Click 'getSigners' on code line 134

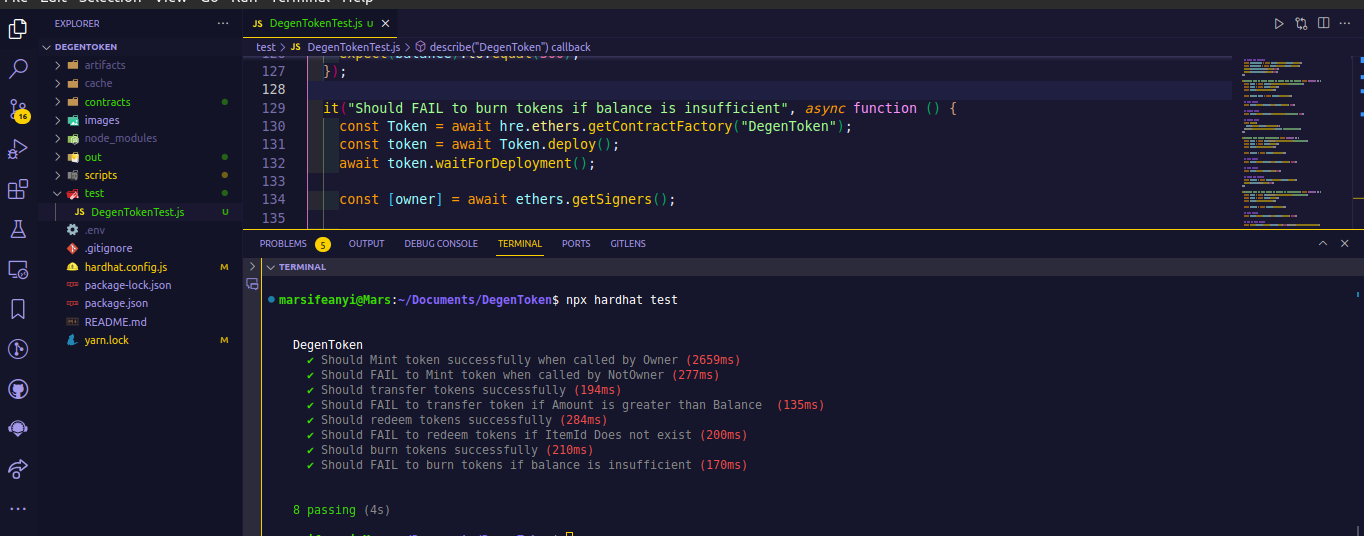[612, 199]
